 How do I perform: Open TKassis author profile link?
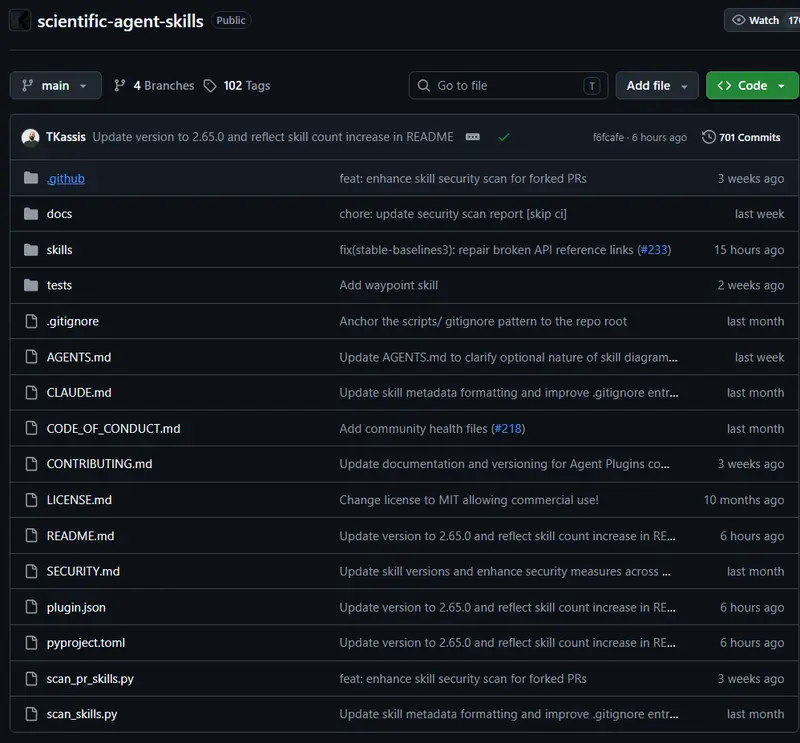tap(66, 137)
